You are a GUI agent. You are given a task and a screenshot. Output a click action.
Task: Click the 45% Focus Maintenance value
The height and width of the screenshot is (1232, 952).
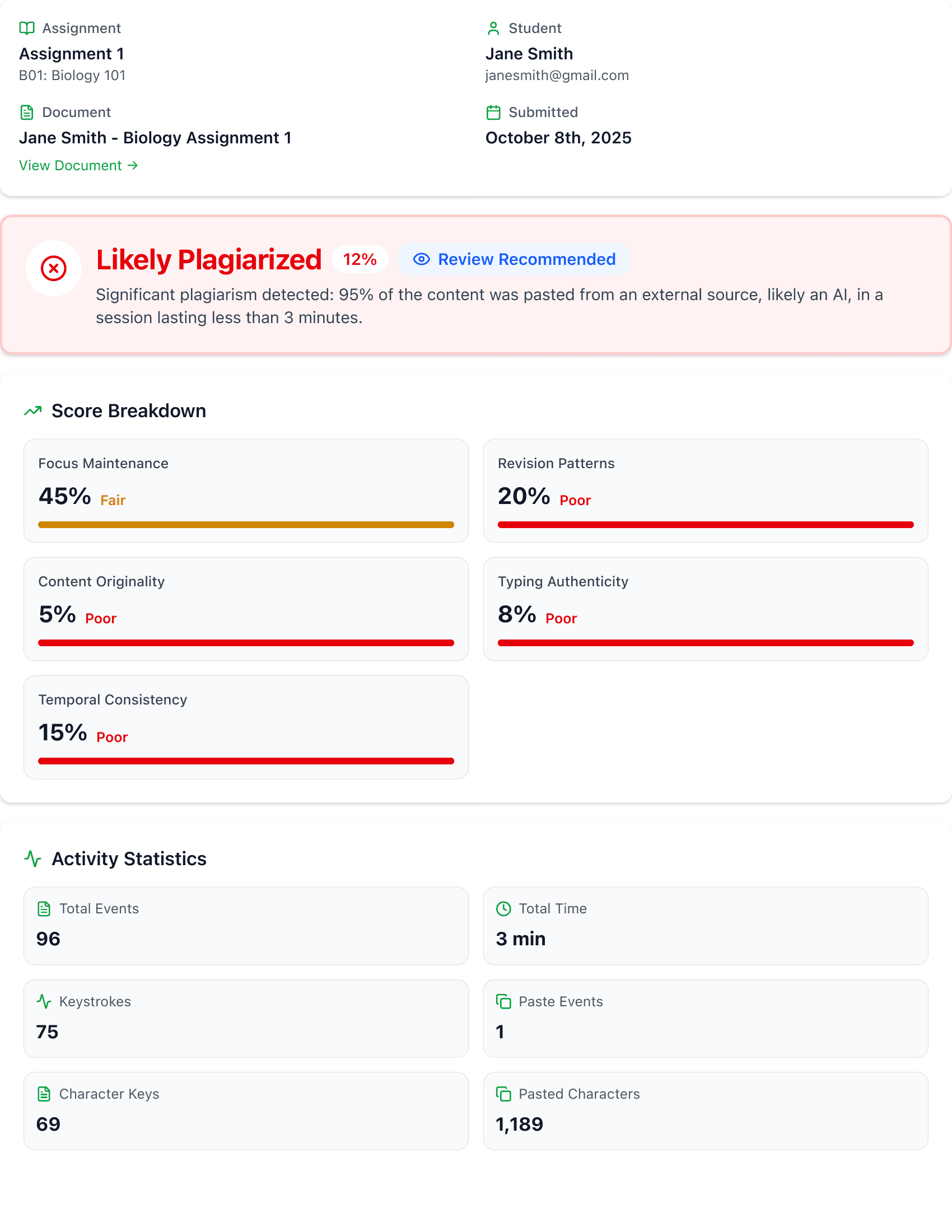(x=65, y=496)
